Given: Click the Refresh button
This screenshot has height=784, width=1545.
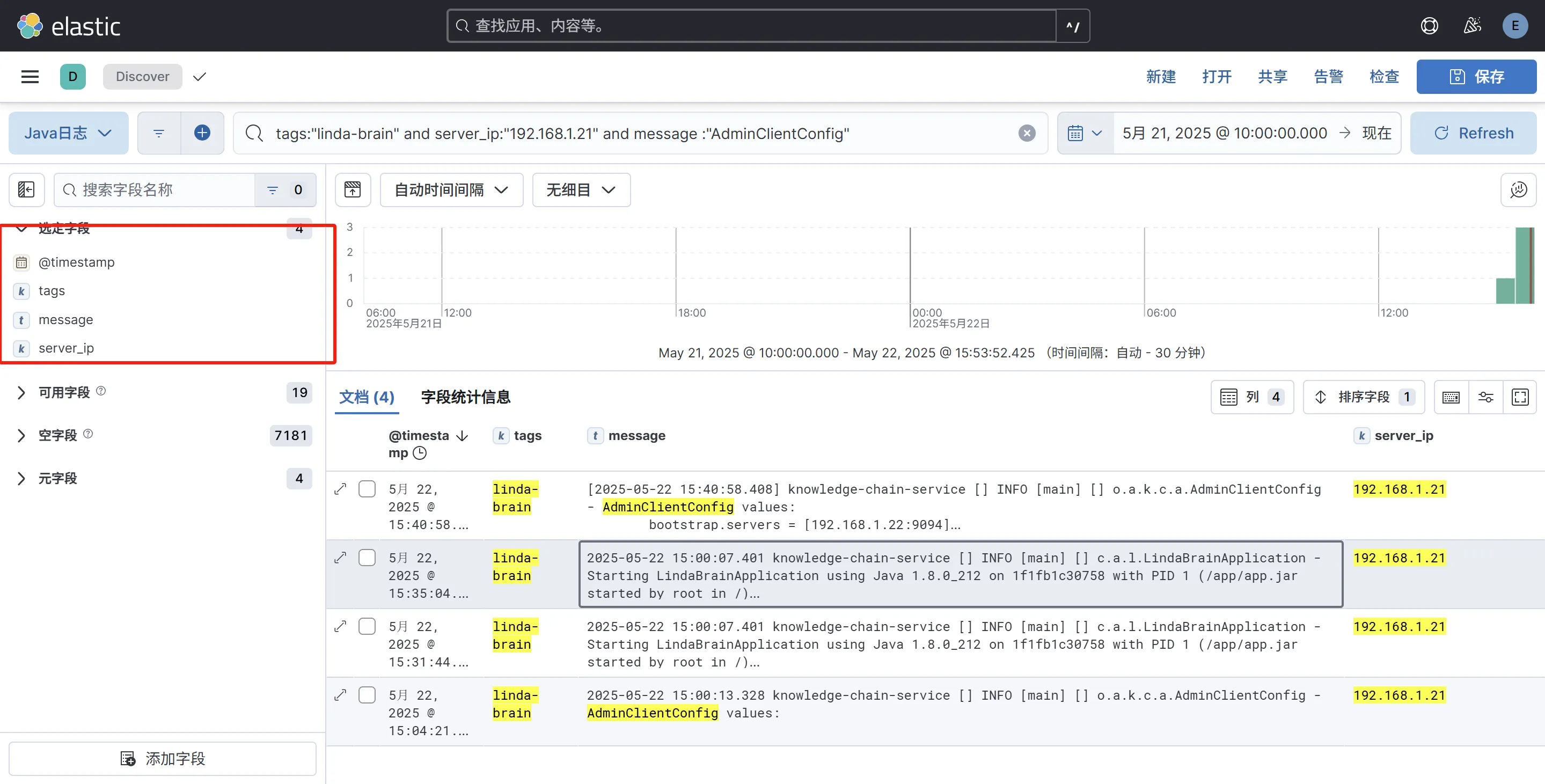Looking at the screenshot, I should tap(1473, 133).
